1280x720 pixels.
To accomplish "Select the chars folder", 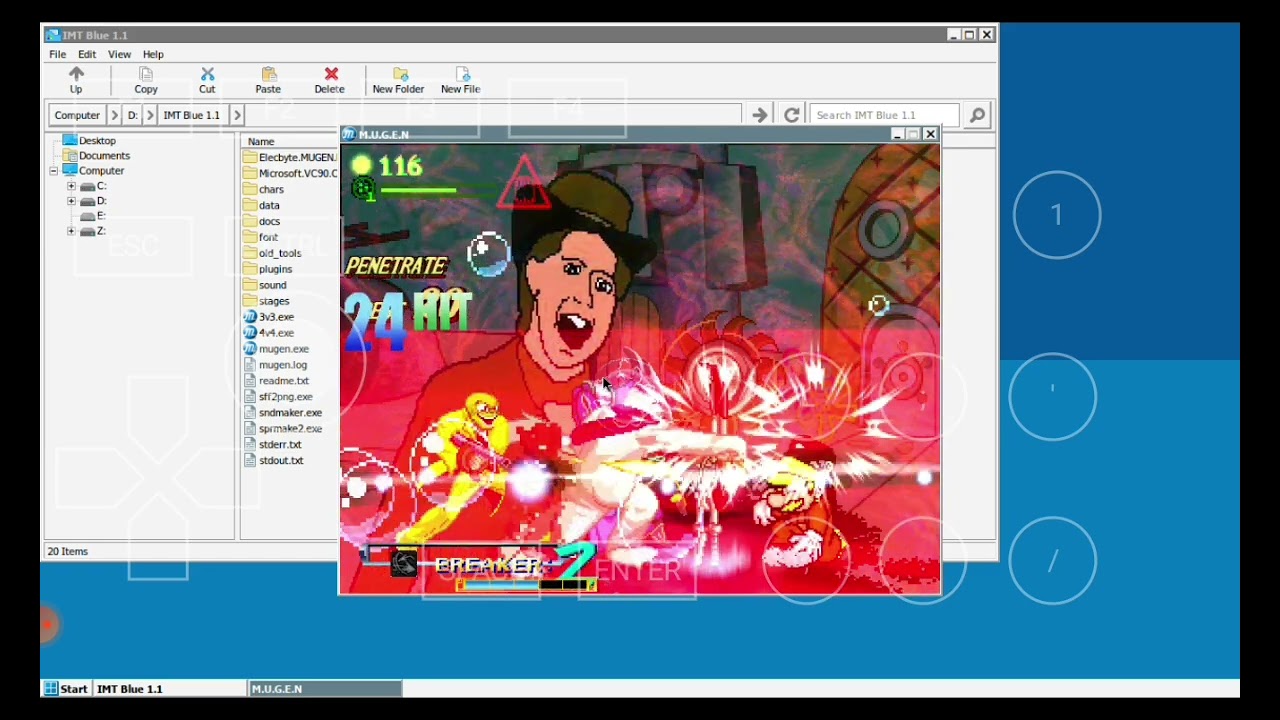I will pyautogui.click(x=264, y=189).
